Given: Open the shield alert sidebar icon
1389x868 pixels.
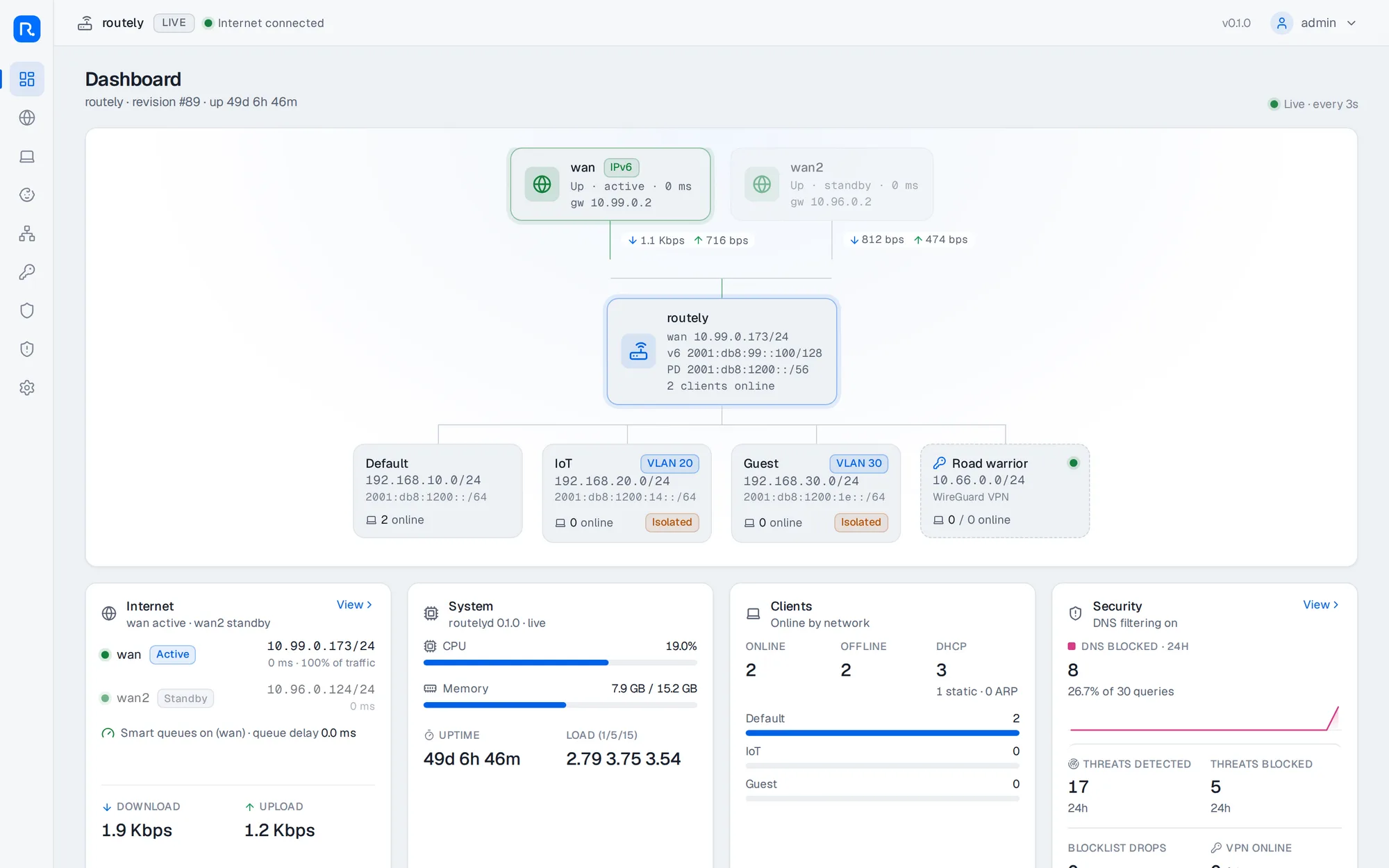Looking at the screenshot, I should (x=27, y=349).
